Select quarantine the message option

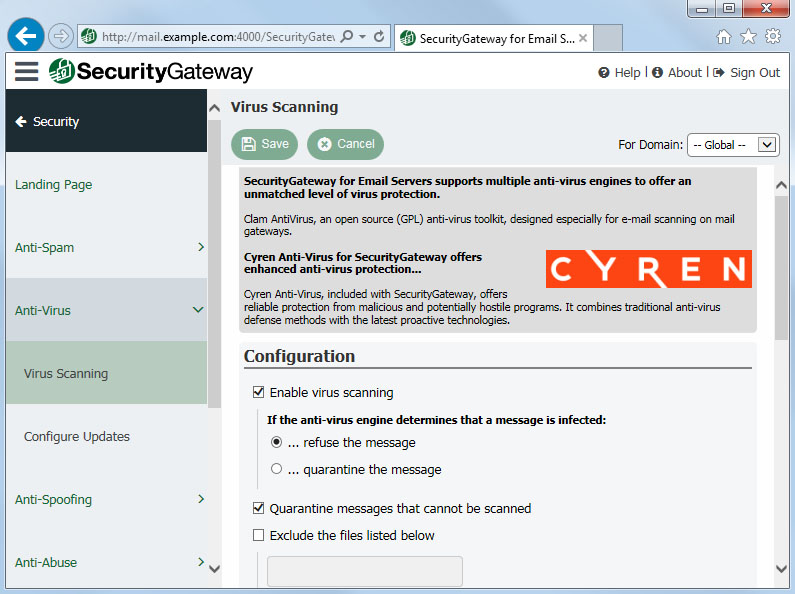click(x=276, y=469)
